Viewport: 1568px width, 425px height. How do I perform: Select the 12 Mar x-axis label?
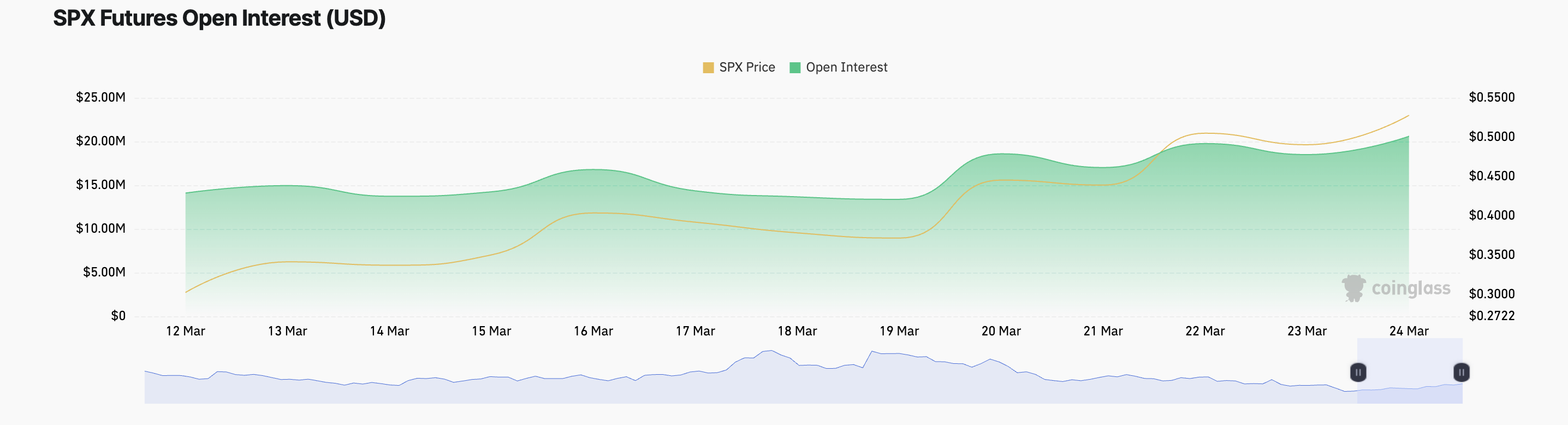click(185, 331)
